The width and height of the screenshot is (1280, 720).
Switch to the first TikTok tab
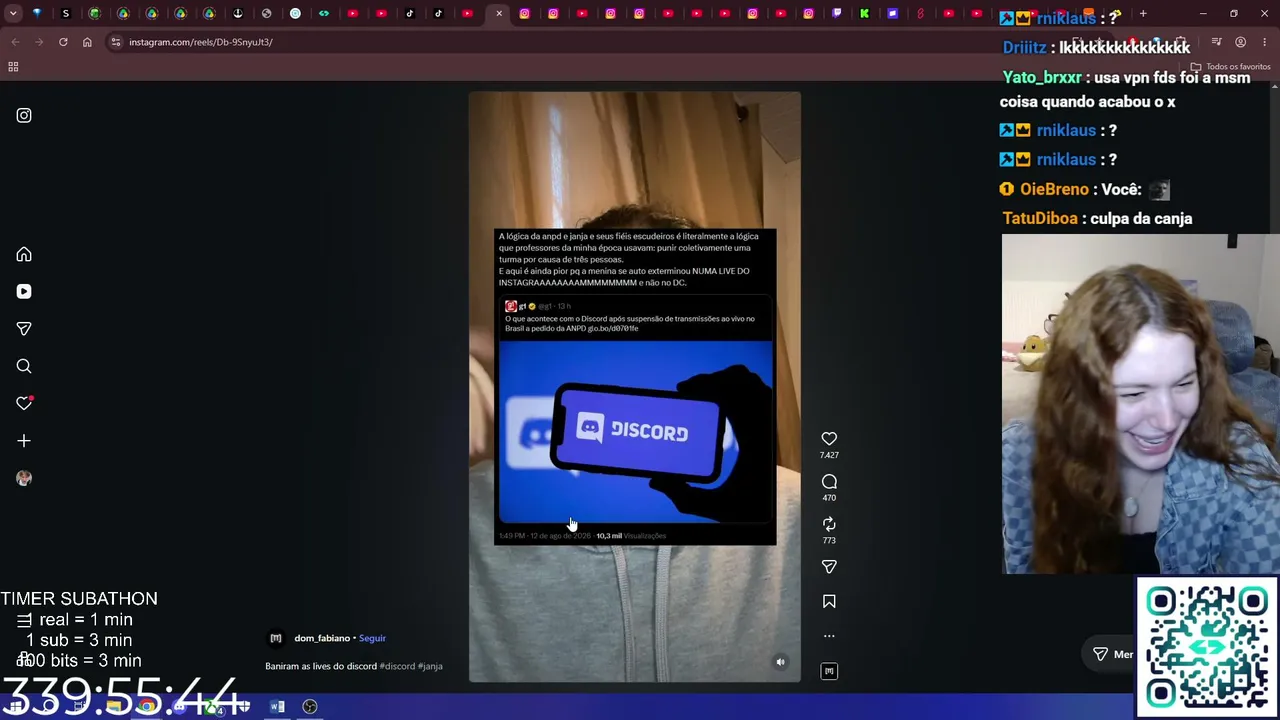click(x=410, y=14)
